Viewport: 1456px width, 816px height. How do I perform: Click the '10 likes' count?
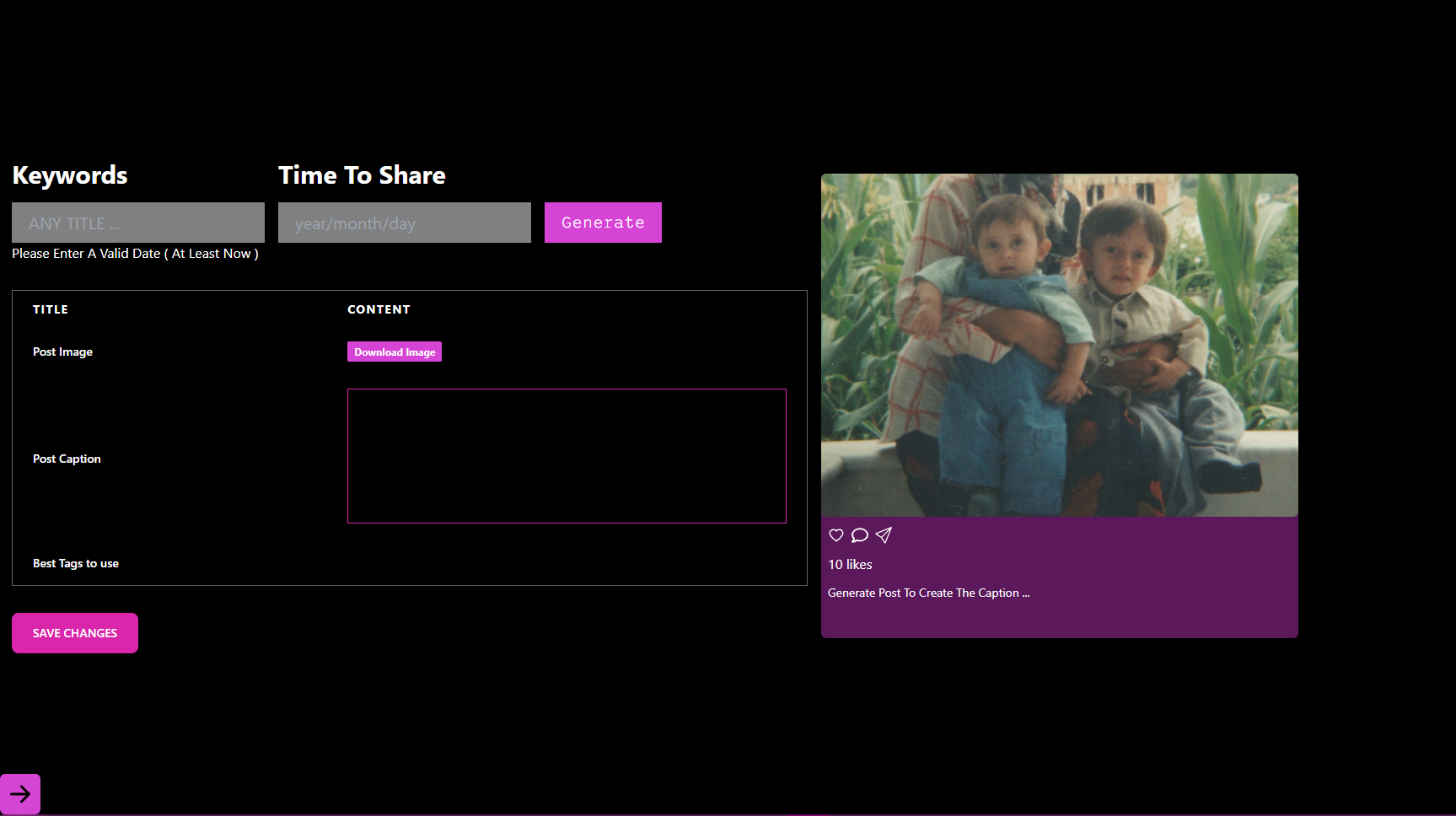coord(850,565)
